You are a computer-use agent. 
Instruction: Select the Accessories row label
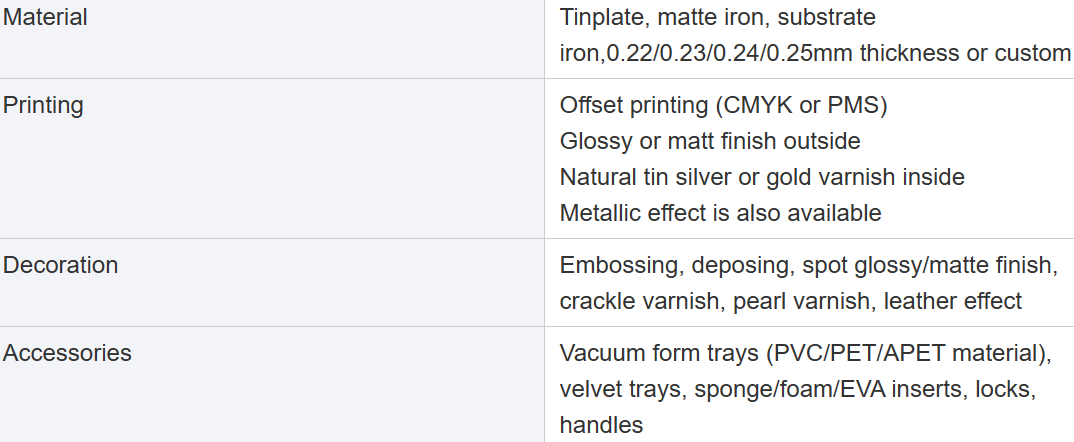coord(67,353)
